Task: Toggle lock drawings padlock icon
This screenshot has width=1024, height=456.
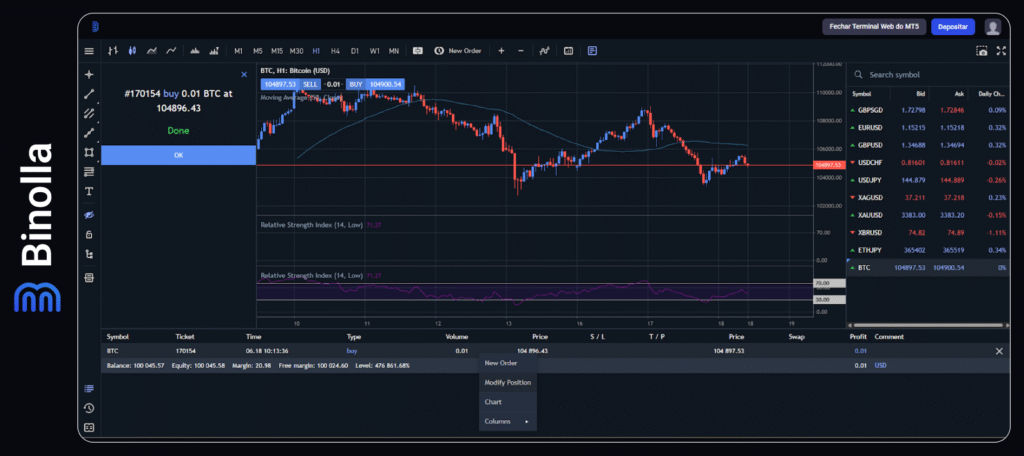Action: coord(89,235)
